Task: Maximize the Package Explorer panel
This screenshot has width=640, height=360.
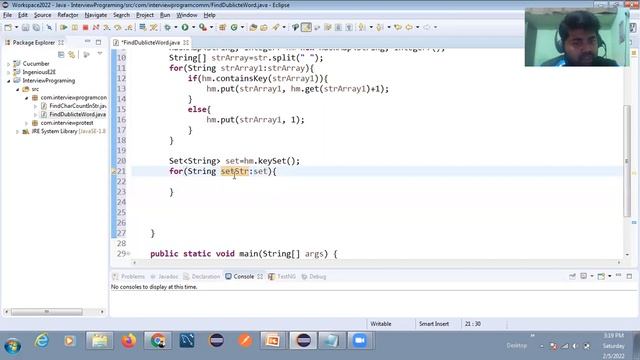Action: (x=98, y=42)
